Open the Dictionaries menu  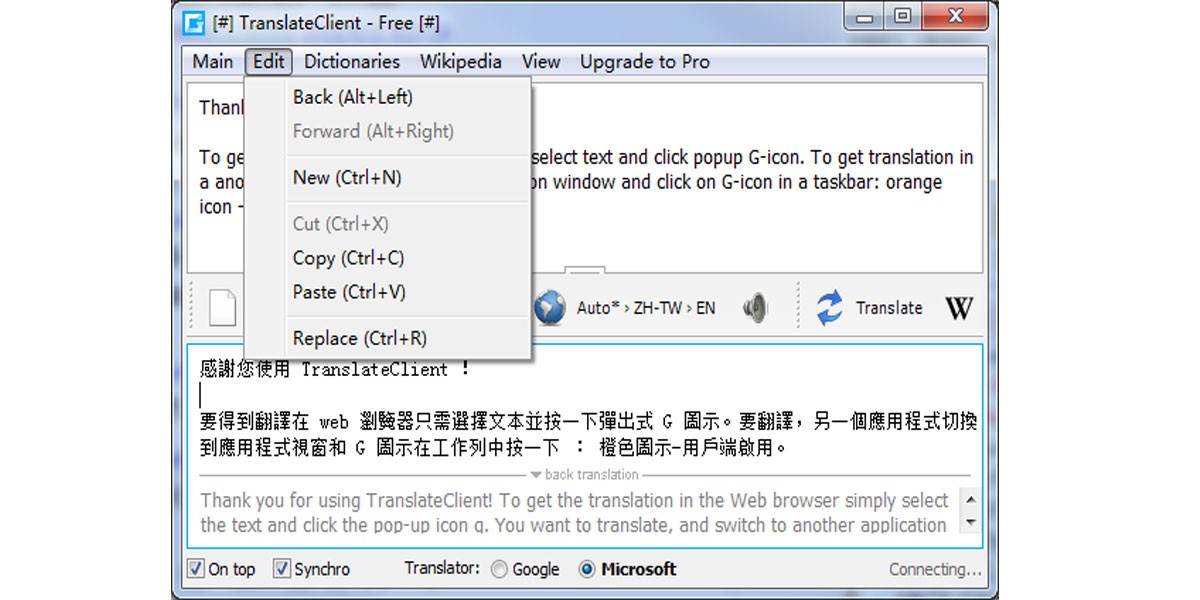(352, 62)
